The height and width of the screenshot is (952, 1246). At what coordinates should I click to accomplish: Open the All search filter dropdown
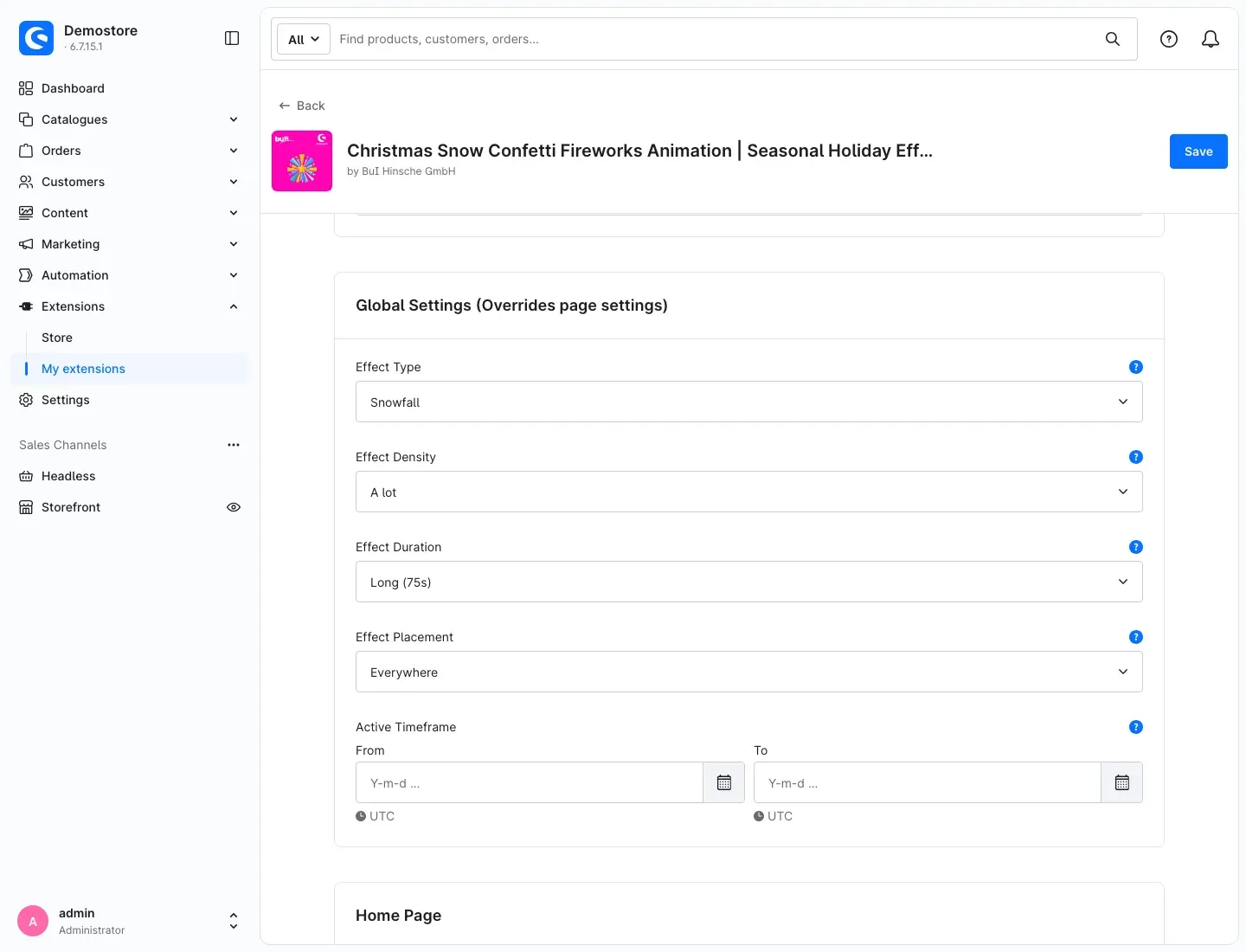point(304,39)
